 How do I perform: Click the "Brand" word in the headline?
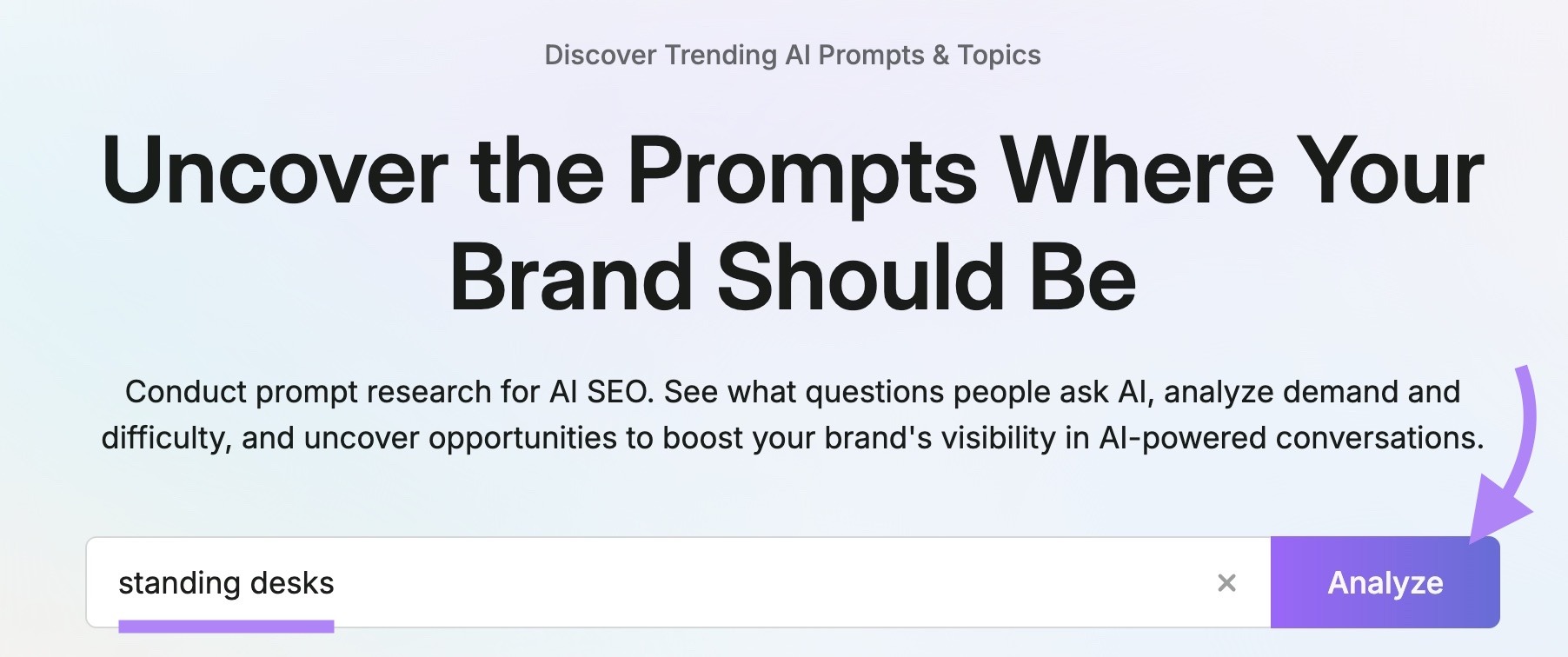[570, 277]
